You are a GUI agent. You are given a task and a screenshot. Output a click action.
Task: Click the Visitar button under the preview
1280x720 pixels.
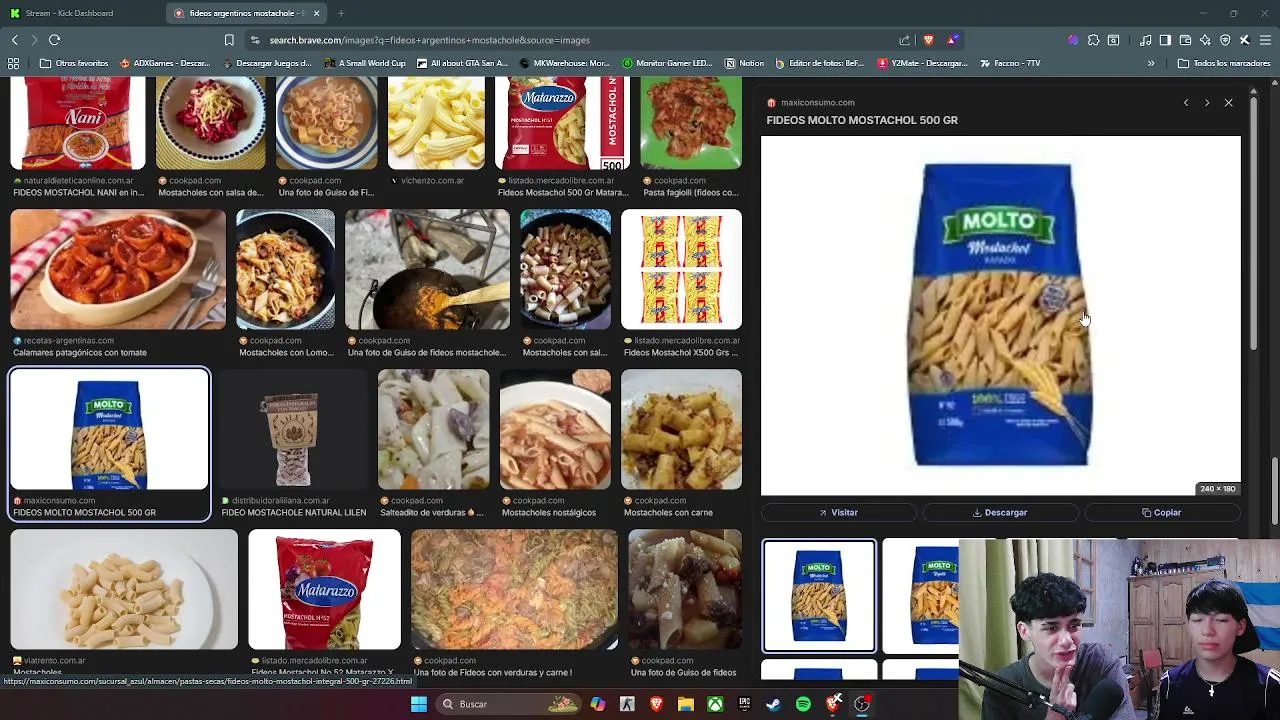(838, 513)
